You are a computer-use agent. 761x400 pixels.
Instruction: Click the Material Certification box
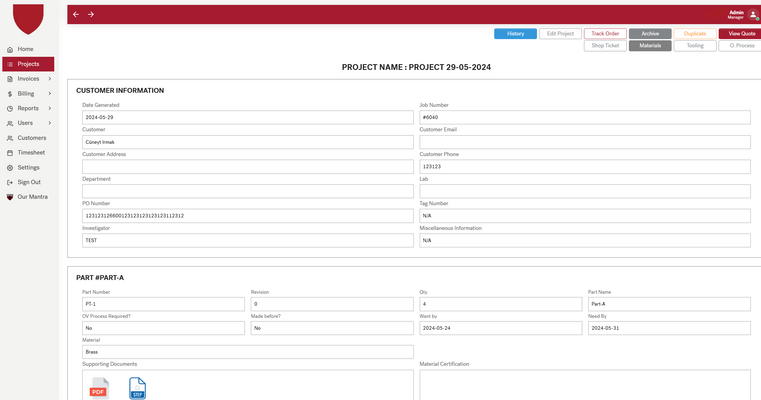(x=585, y=385)
